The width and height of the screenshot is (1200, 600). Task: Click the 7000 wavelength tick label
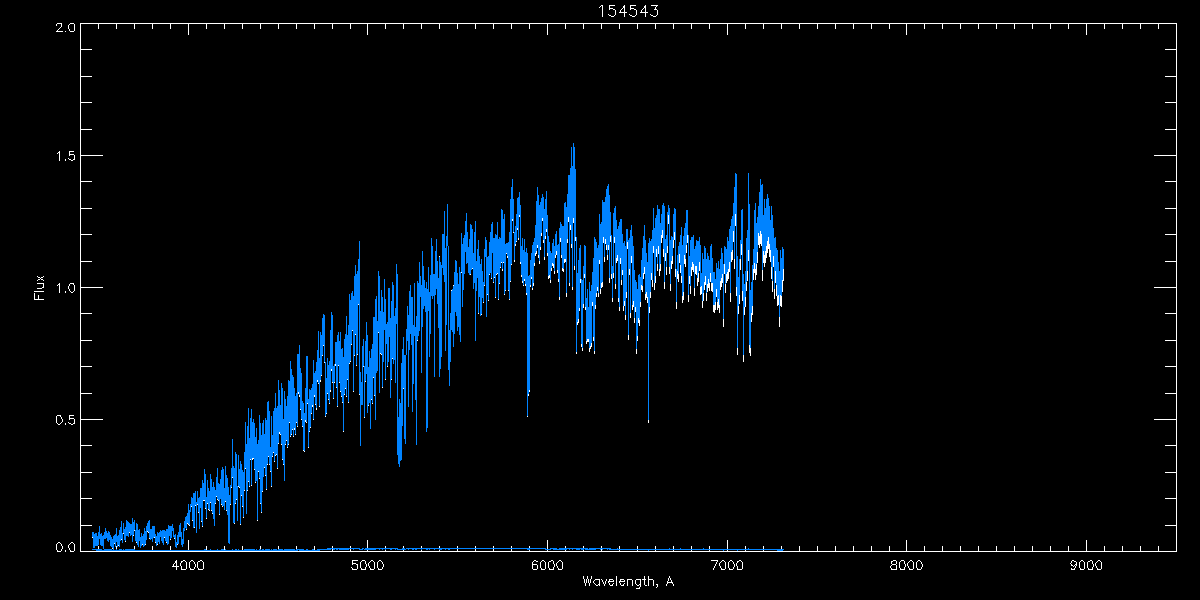point(727,565)
